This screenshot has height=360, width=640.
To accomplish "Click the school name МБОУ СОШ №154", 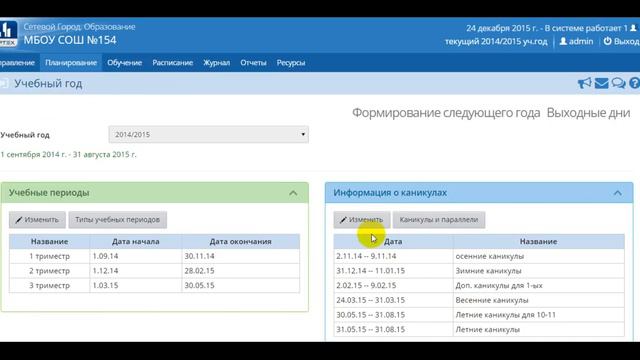I will [x=70, y=40].
